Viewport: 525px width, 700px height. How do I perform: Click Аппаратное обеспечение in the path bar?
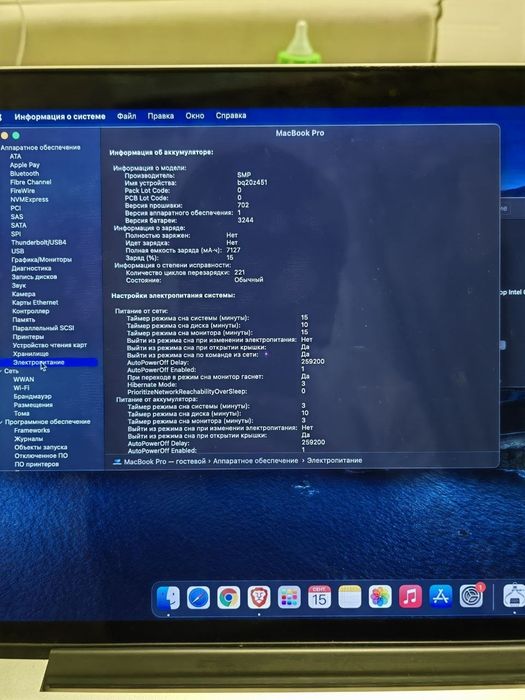tap(255, 461)
